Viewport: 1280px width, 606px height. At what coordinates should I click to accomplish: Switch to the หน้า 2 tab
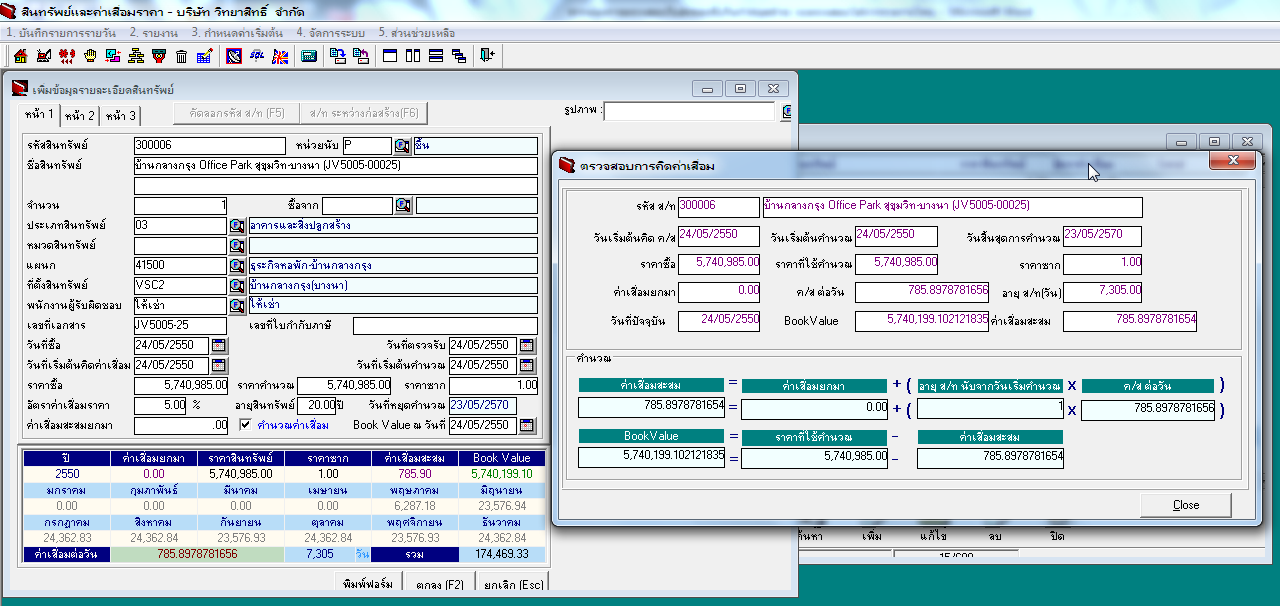coord(80,116)
